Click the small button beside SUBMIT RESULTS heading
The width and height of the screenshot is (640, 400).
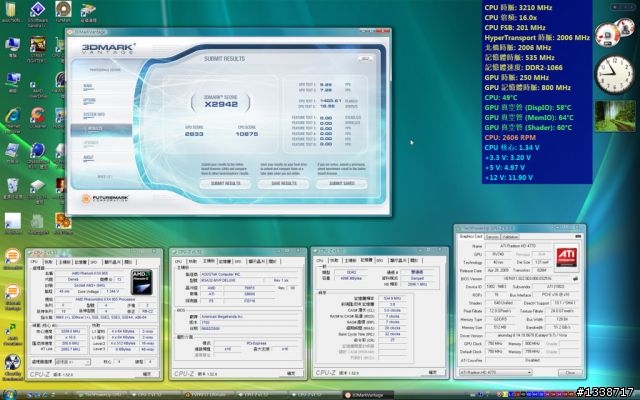365,59
